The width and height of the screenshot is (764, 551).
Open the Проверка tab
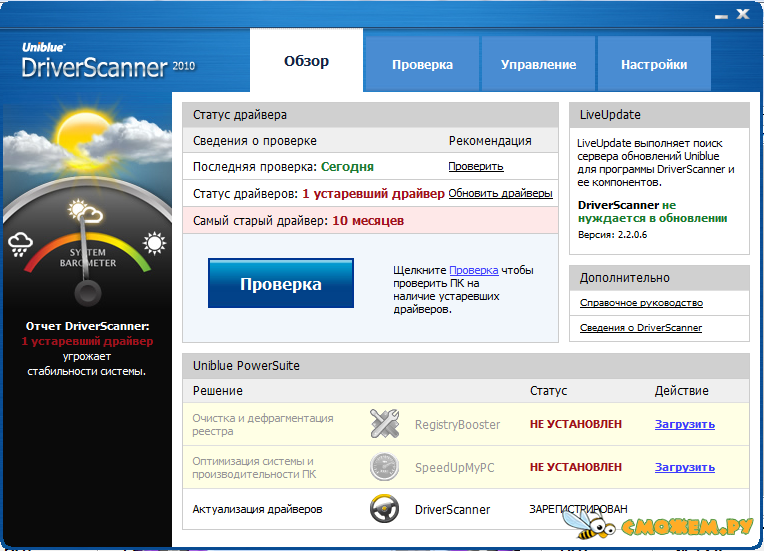[x=422, y=64]
